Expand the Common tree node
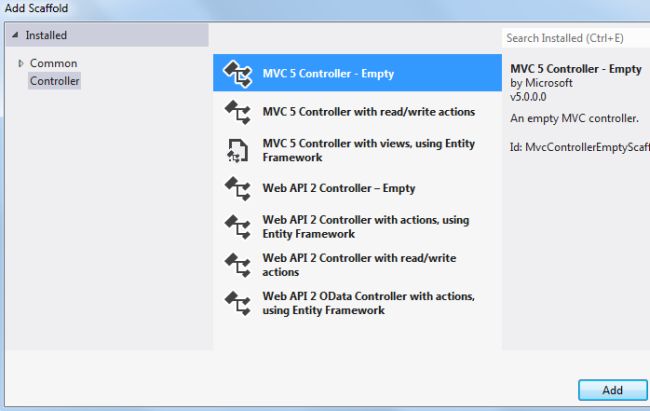The height and width of the screenshot is (411, 650). 20,64
